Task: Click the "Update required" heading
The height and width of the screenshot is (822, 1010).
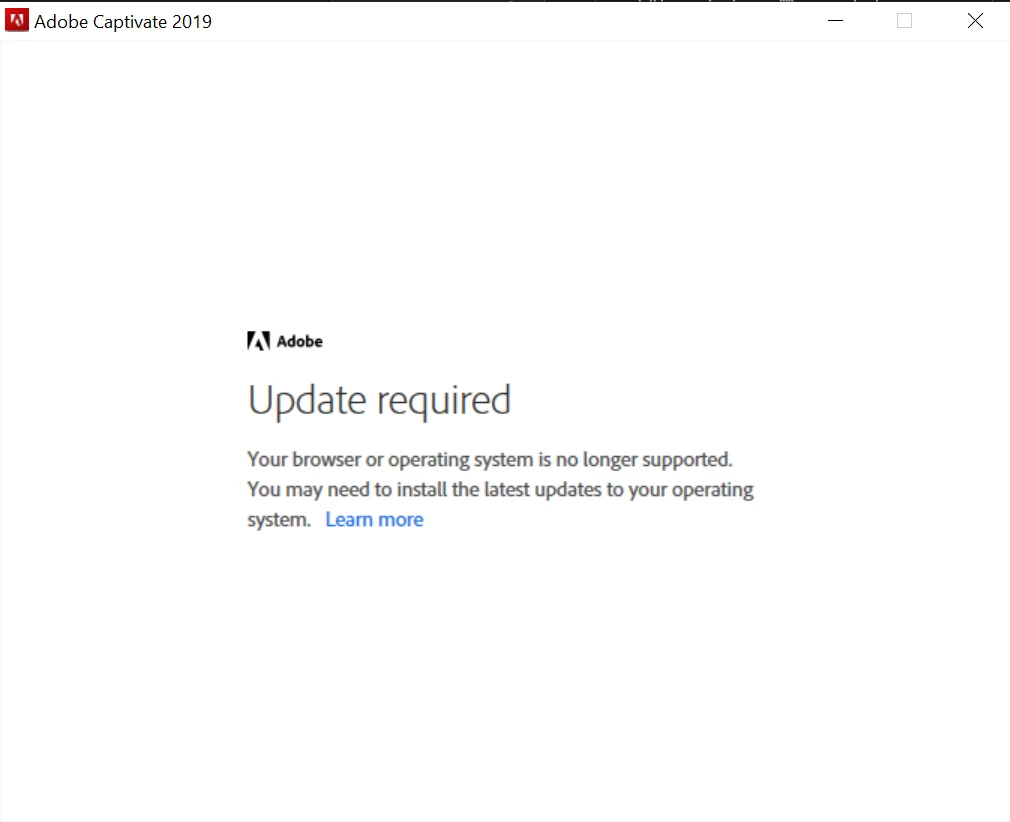Action: coord(379,401)
